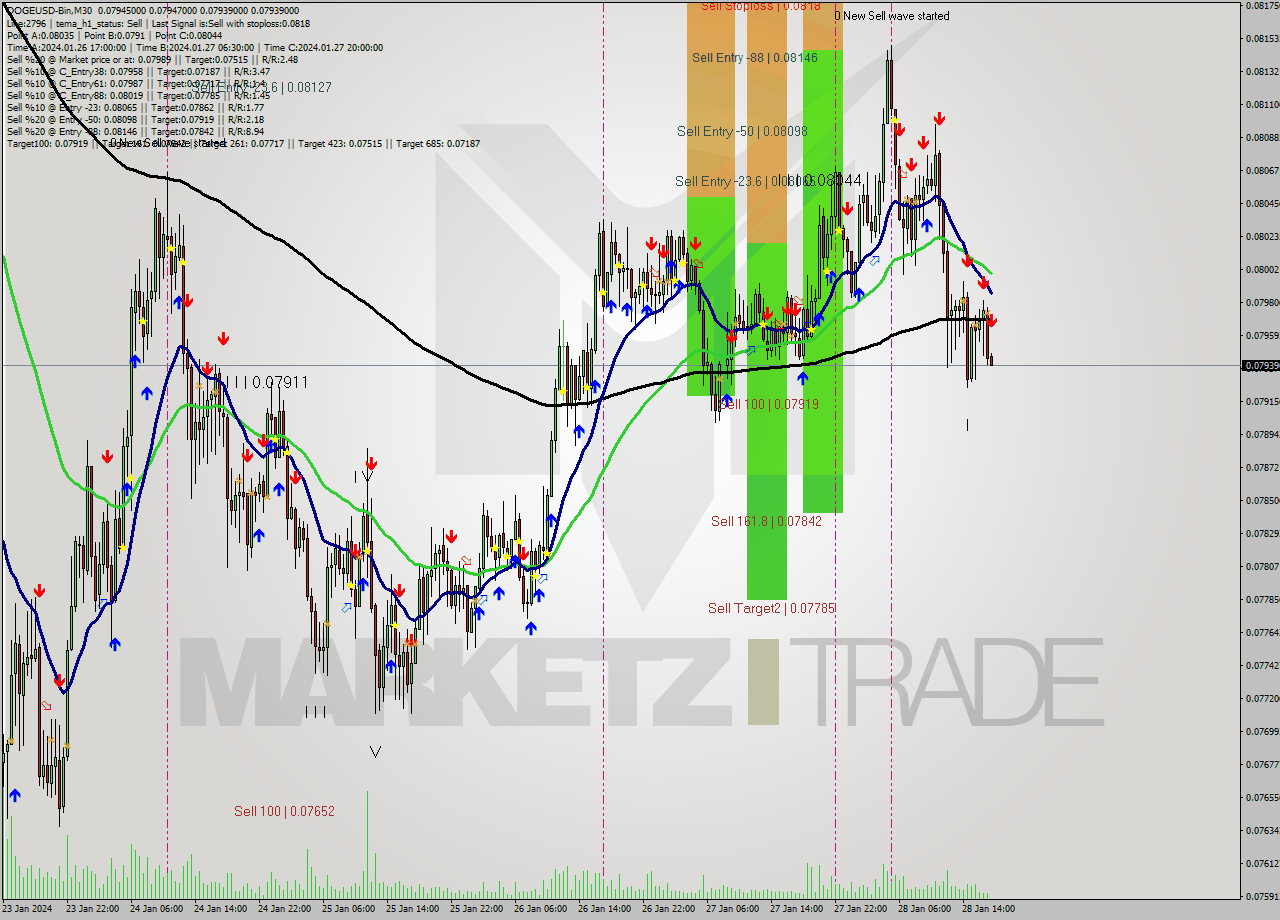This screenshot has height=920, width=1280.
Task: Click '26 Jan 14:00' on the time axis
Action: pos(606,909)
